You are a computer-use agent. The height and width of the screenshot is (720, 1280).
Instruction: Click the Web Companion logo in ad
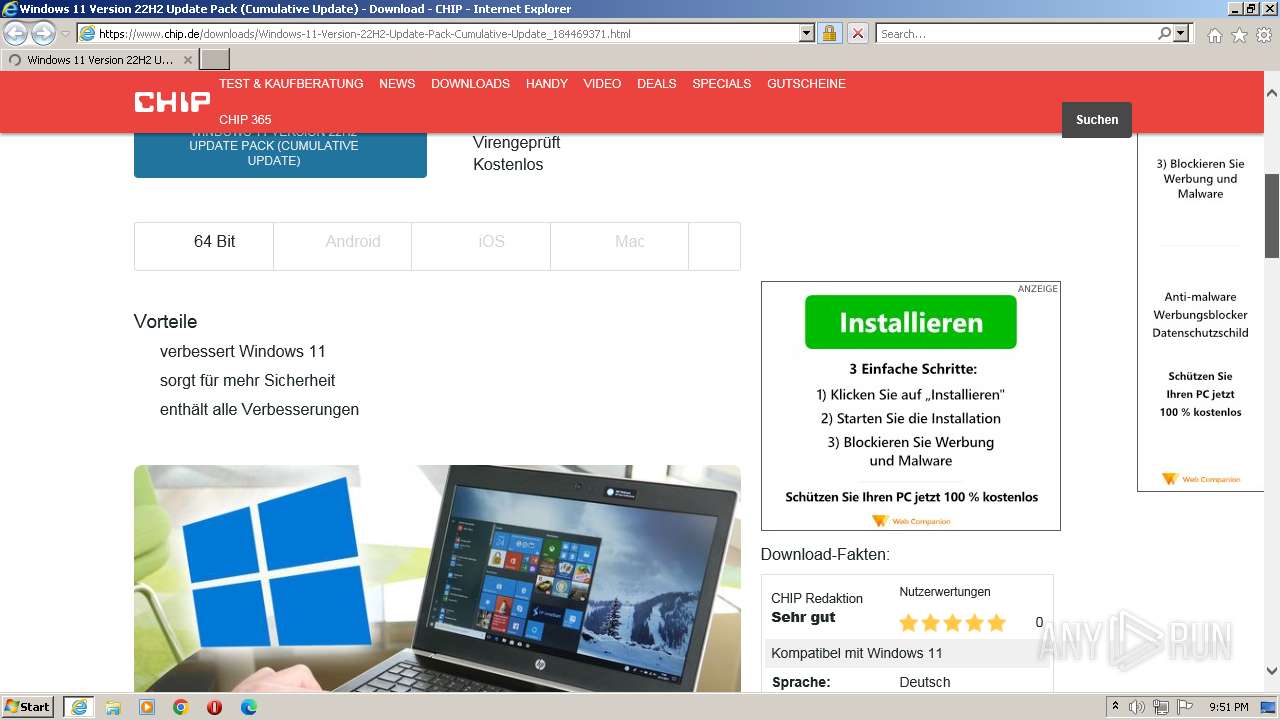click(x=911, y=521)
